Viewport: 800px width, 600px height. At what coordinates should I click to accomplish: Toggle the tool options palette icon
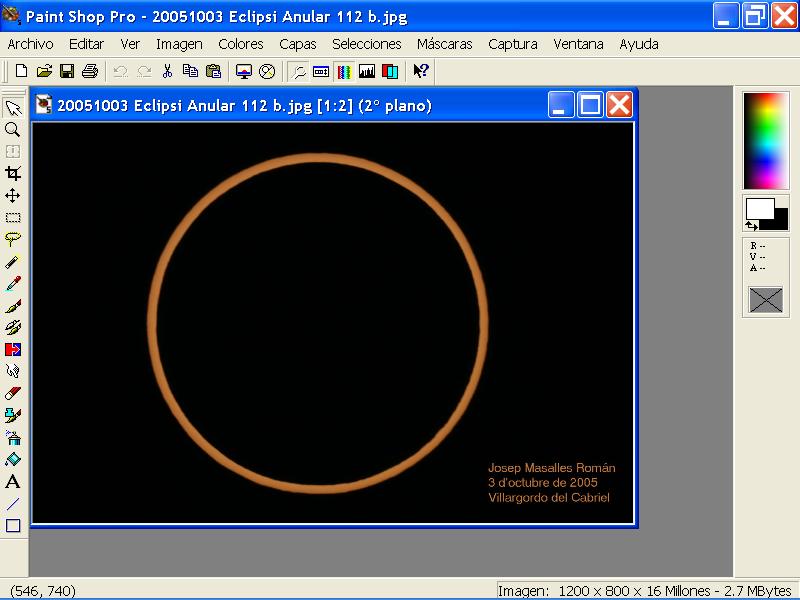point(321,71)
